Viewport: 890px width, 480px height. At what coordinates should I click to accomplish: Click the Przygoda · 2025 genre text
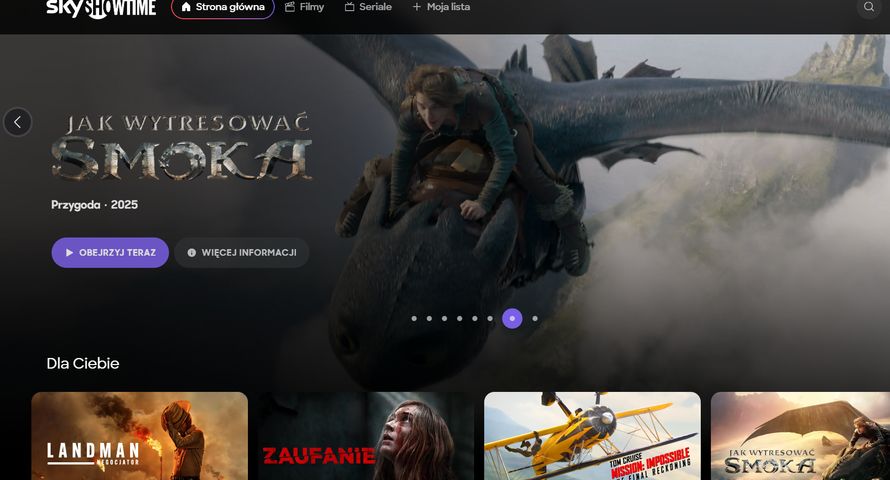(94, 205)
